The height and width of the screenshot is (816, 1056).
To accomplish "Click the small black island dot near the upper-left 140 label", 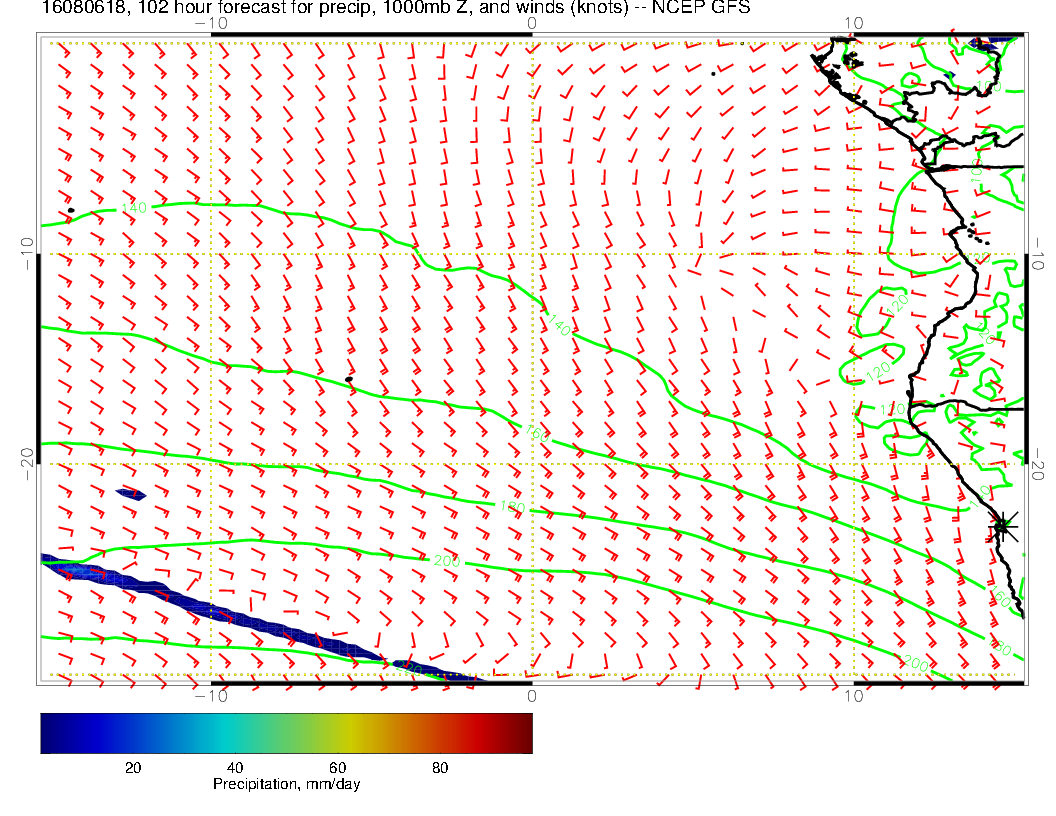I will pyautogui.click(x=71, y=210).
